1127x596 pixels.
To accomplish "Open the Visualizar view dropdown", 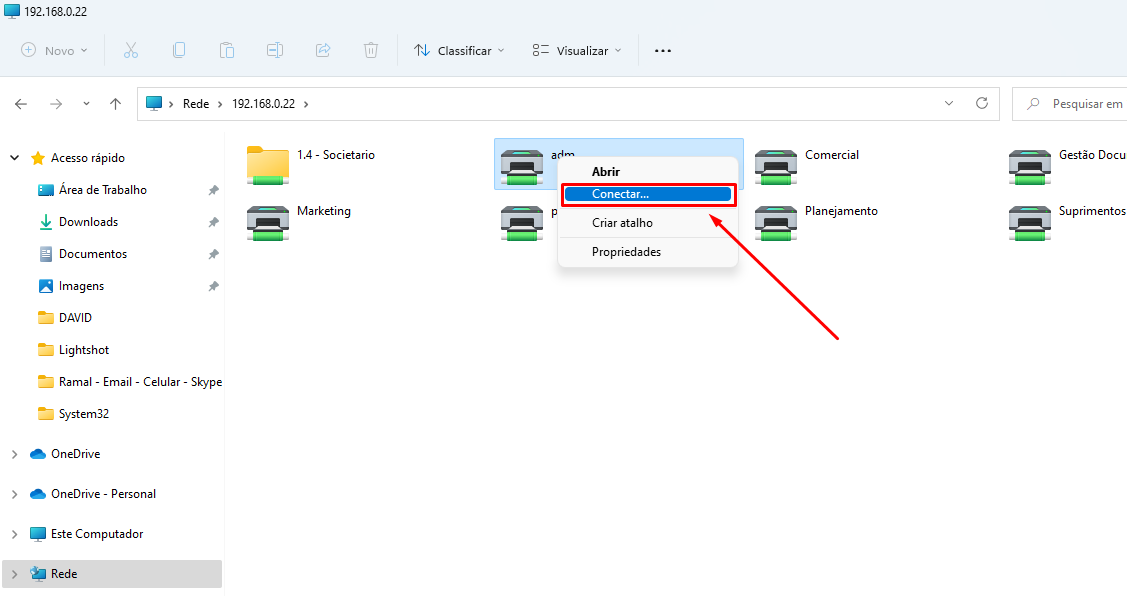I will click(x=577, y=50).
